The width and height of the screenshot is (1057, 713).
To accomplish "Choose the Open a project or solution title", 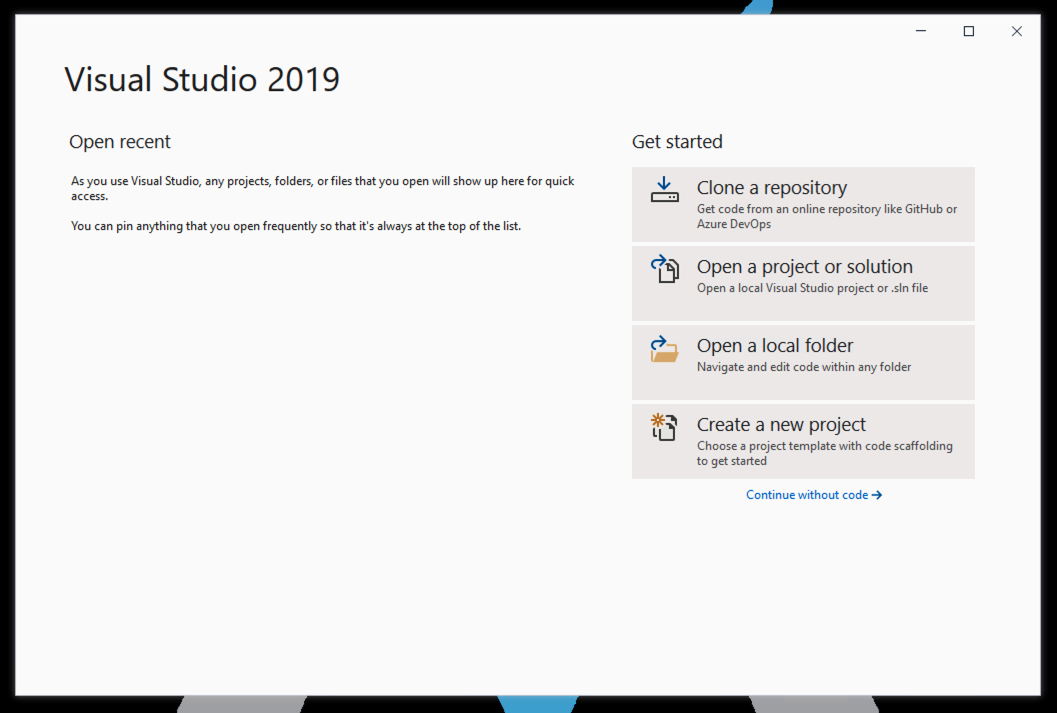I will pos(805,266).
